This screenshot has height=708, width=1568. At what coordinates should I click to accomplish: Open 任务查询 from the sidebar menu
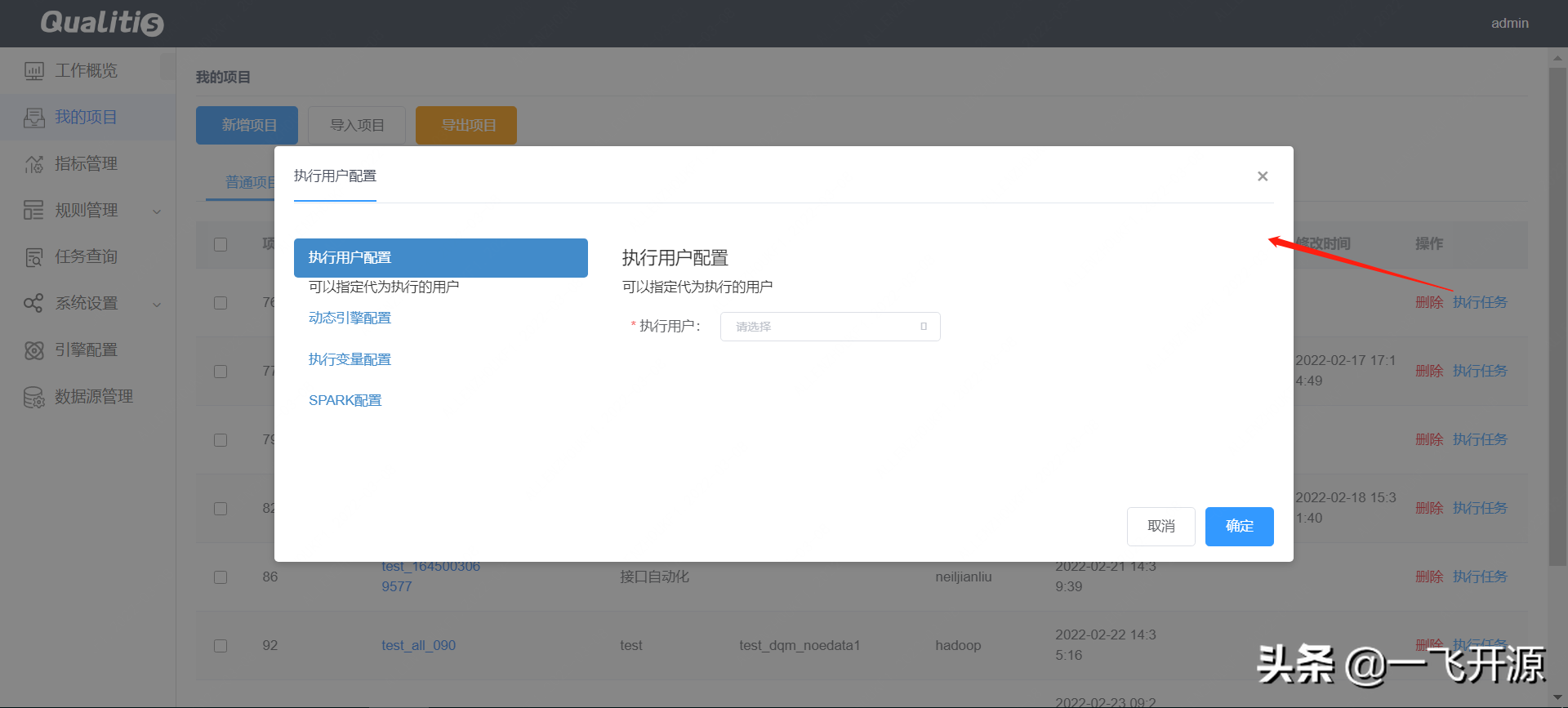[87, 257]
